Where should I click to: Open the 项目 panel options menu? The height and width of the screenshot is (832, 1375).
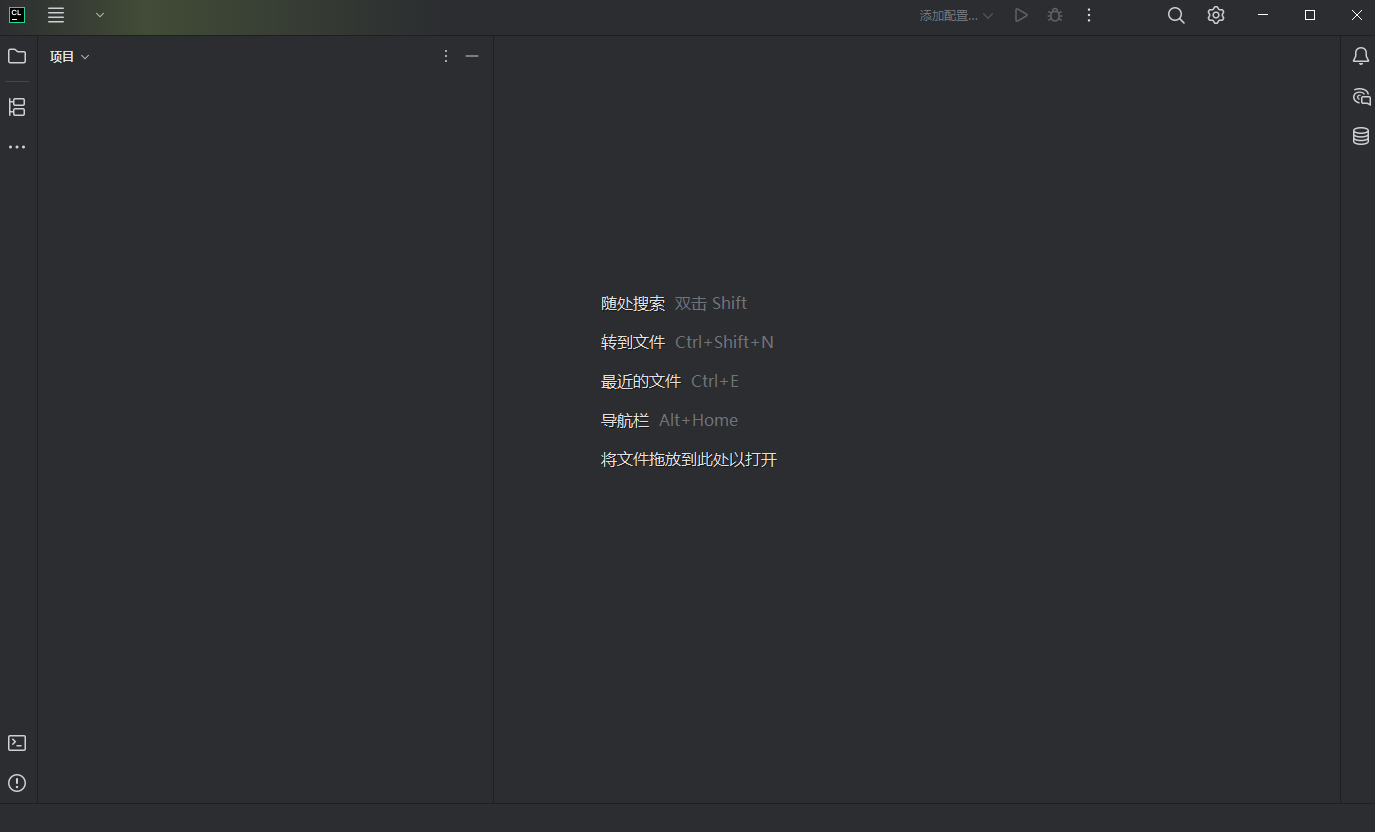[446, 56]
